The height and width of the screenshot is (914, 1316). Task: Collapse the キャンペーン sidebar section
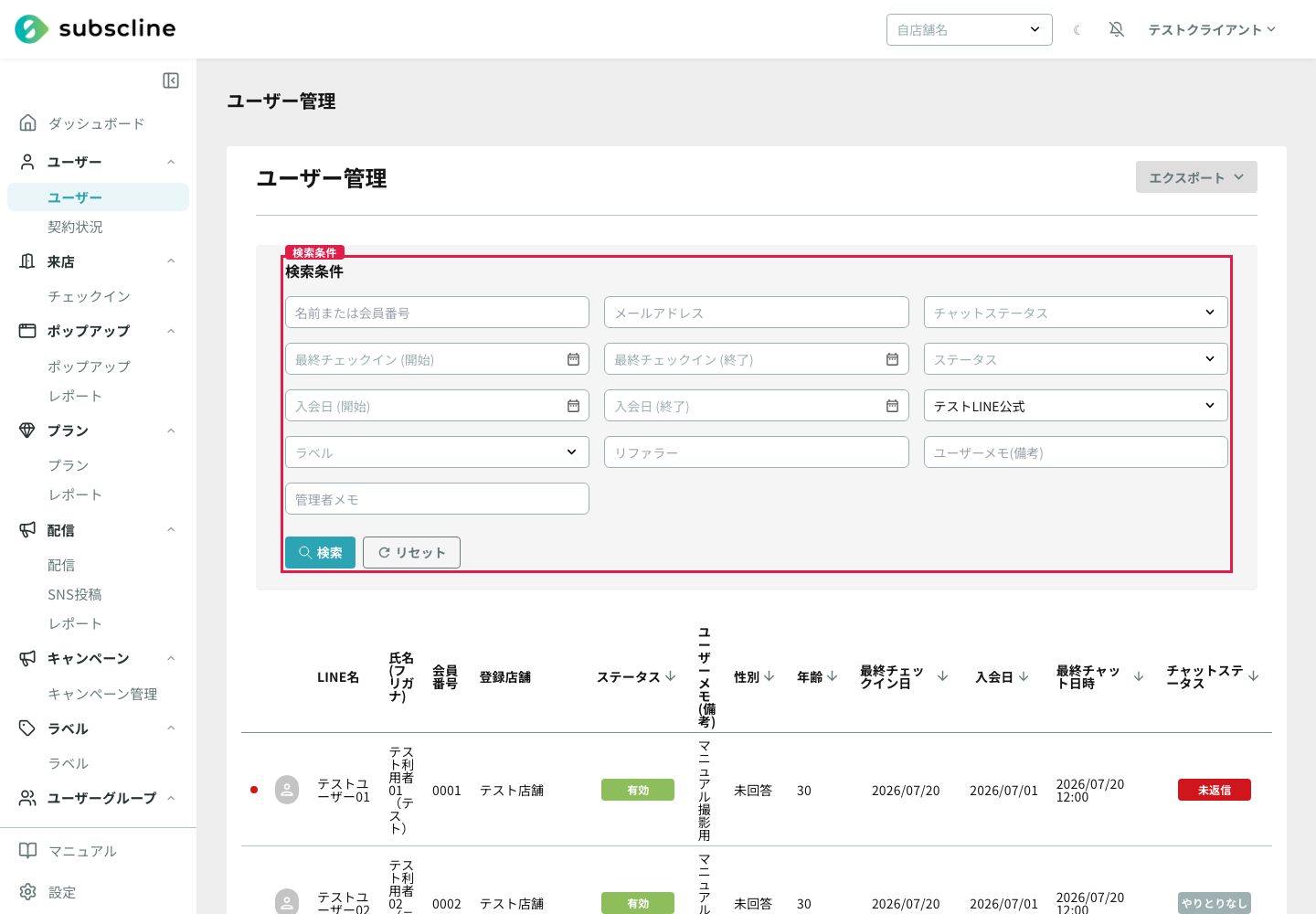pos(171,658)
